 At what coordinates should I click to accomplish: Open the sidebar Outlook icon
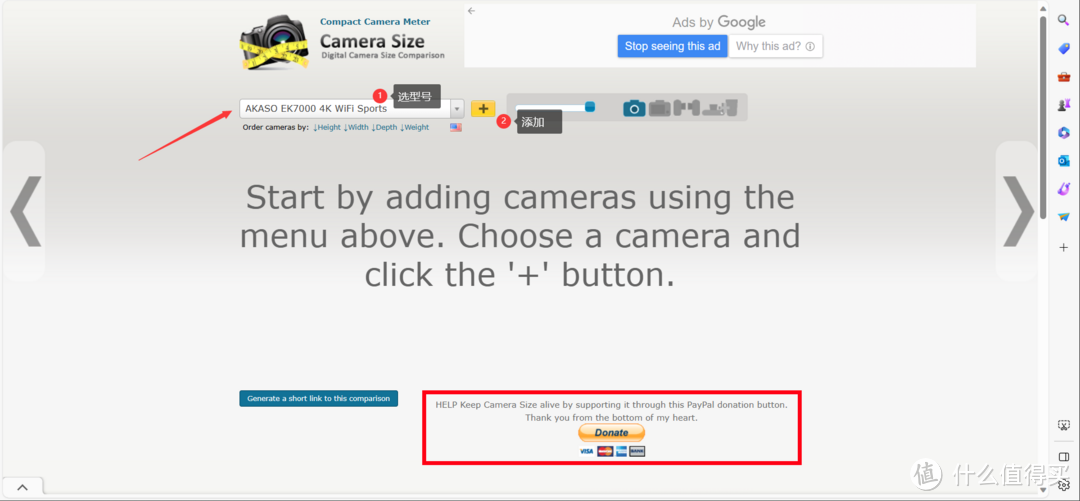(x=1063, y=161)
